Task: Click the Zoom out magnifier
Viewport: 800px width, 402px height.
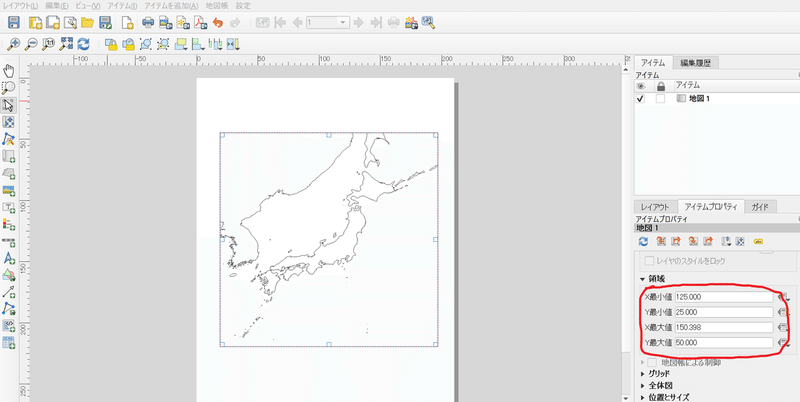Action: [x=31, y=44]
